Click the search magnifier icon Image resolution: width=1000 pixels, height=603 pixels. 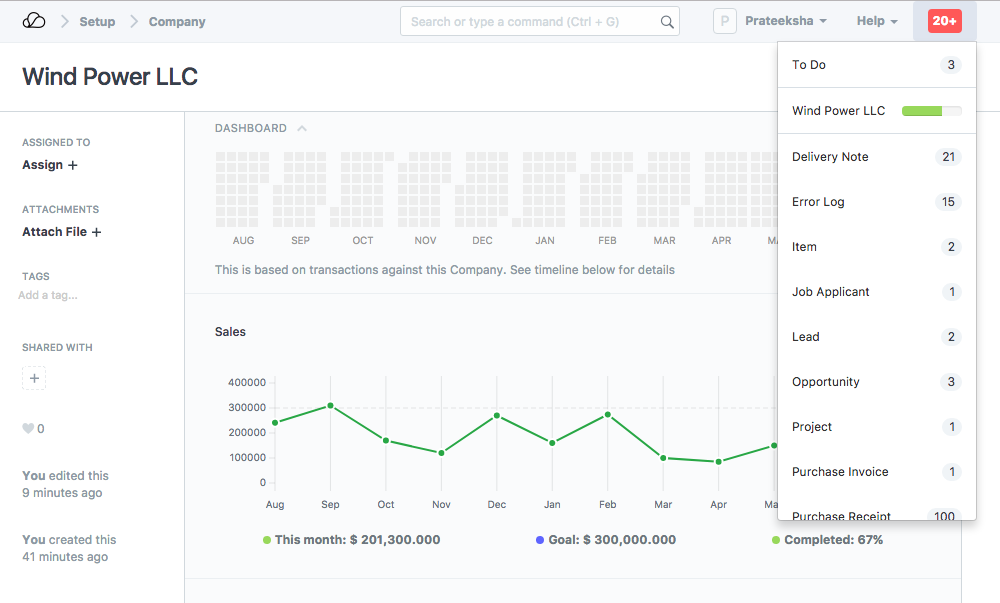click(x=667, y=22)
